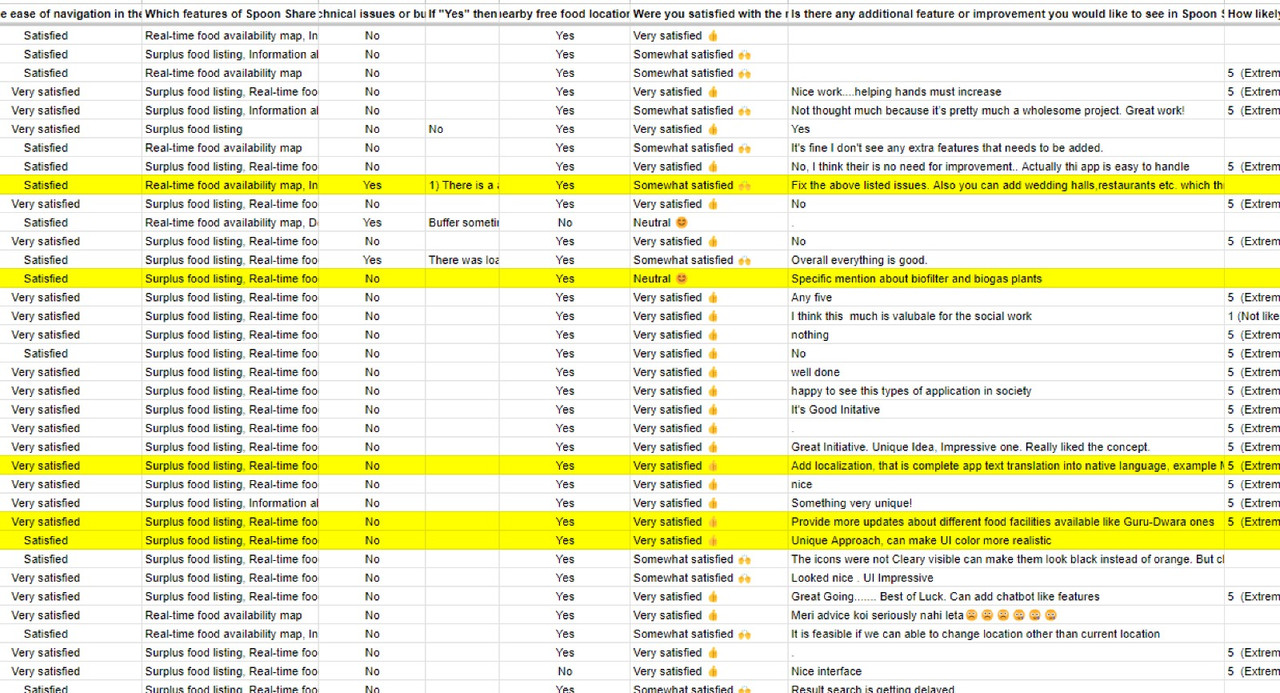Click the "Fix the above listed issues" cell
1280x693 pixels.
[x=1006, y=186]
